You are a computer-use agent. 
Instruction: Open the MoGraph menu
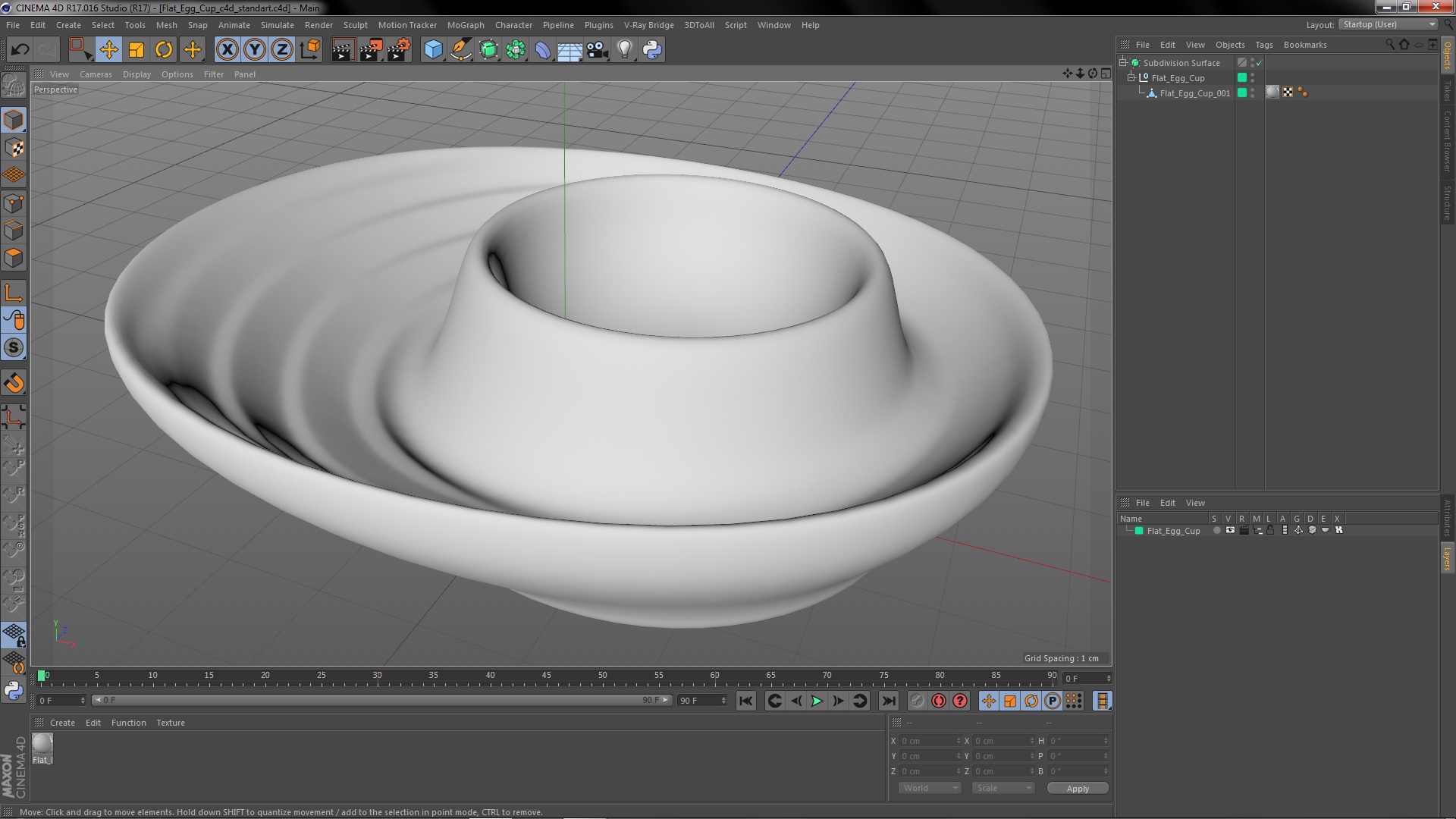click(465, 25)
